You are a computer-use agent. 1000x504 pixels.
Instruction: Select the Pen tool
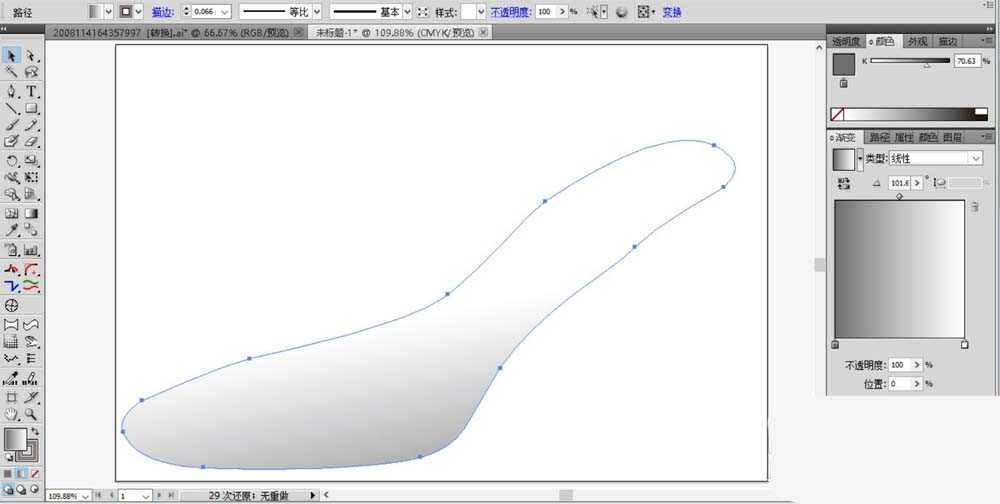pyautogui.click(x=11, y=91)
